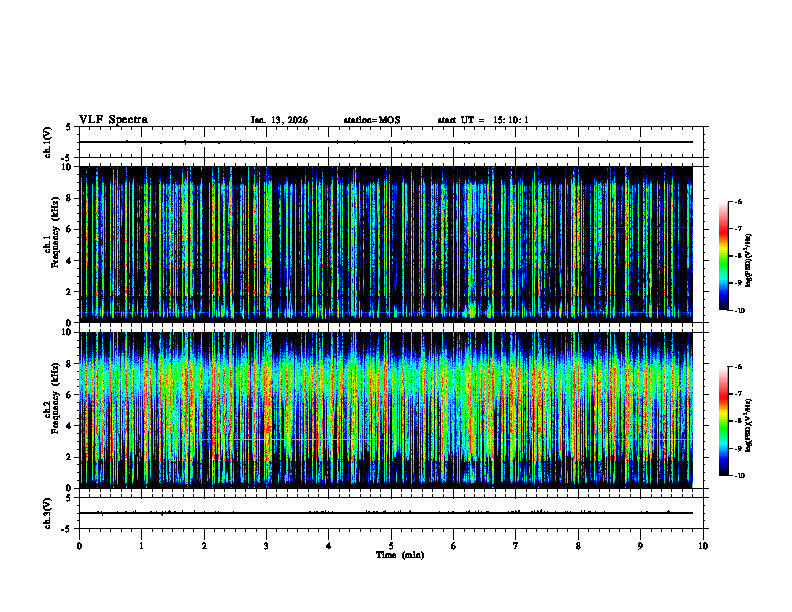This screenshot has height=612, width=792.
Task: Click time axis tick label "8"
Action: [x=578, y=546]
